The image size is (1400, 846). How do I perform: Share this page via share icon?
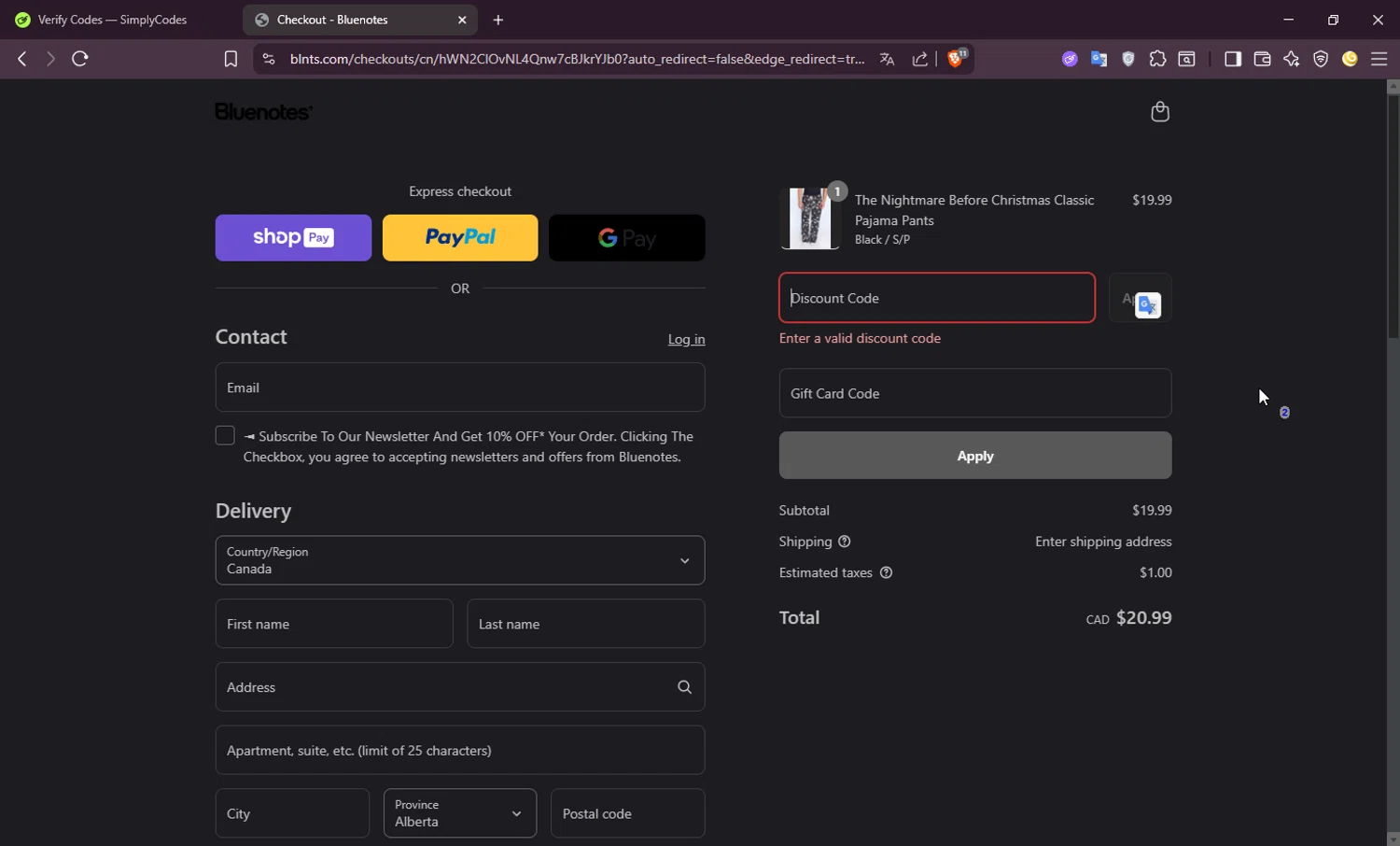[x=920, y=59]
